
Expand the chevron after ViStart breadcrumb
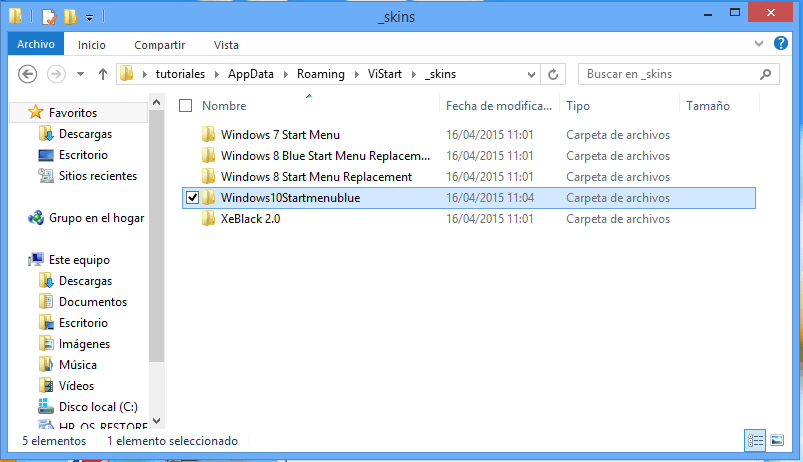[414, 75]
